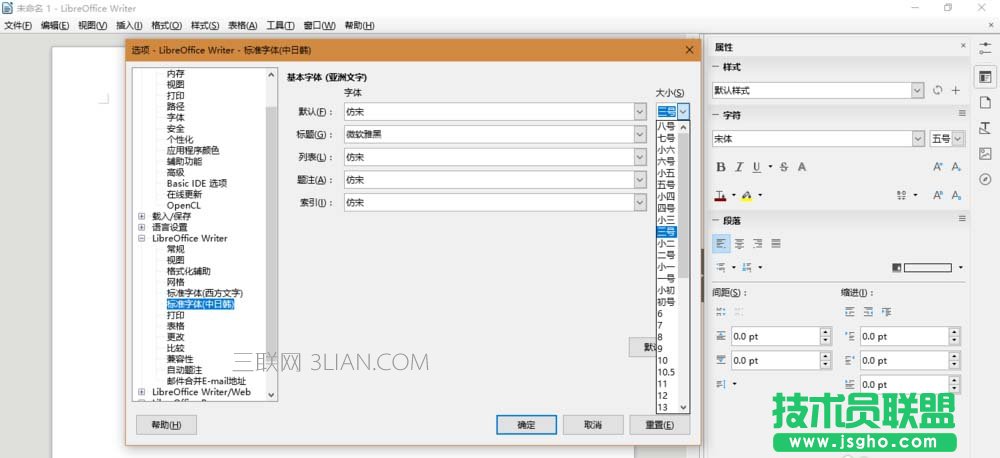The width and height of the screenshot is (1000, 458).
Task: Click the font color icon
Action: pyautogui.click(x=721, y=195)
